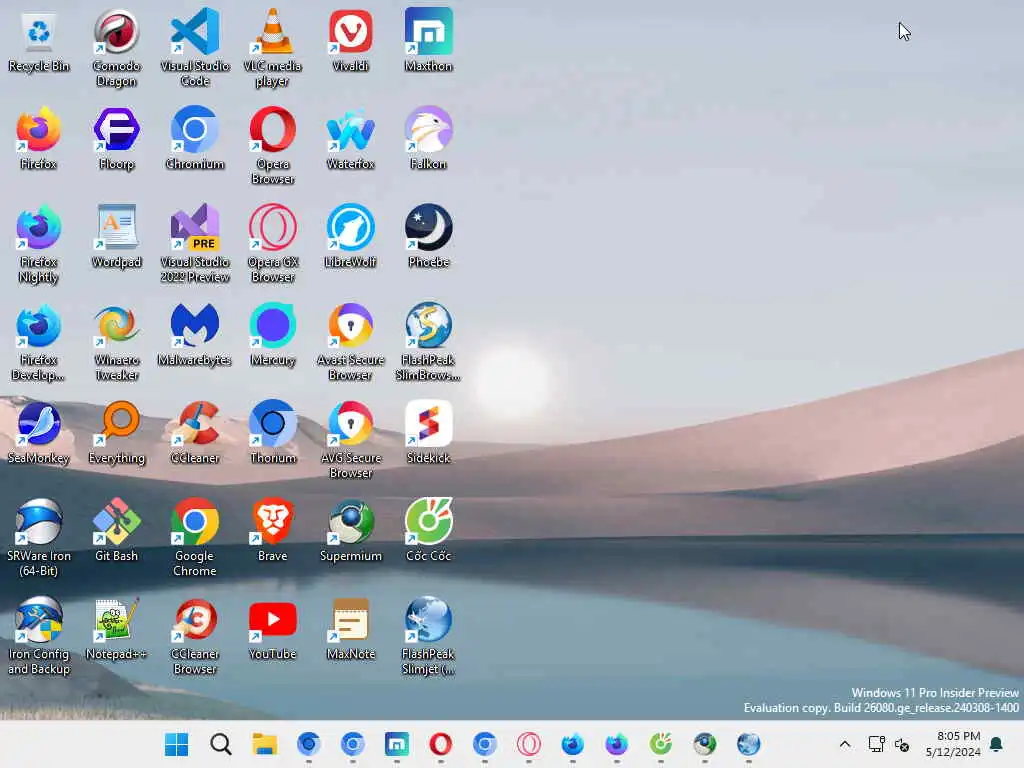Select the SRWare Iron (64-Bit) shortcut
This screenshot has height=768, width=1024.
[39, 538]
